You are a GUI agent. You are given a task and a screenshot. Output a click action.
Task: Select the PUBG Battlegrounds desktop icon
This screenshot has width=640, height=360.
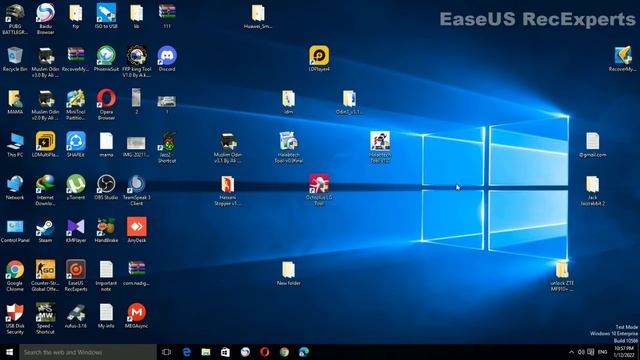(x=15, y=18)
